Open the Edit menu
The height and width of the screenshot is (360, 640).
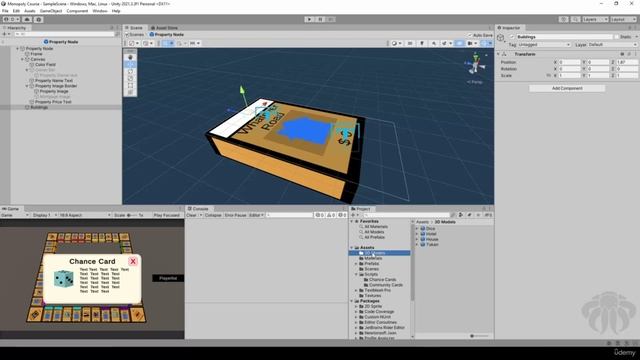click(16, 11)
